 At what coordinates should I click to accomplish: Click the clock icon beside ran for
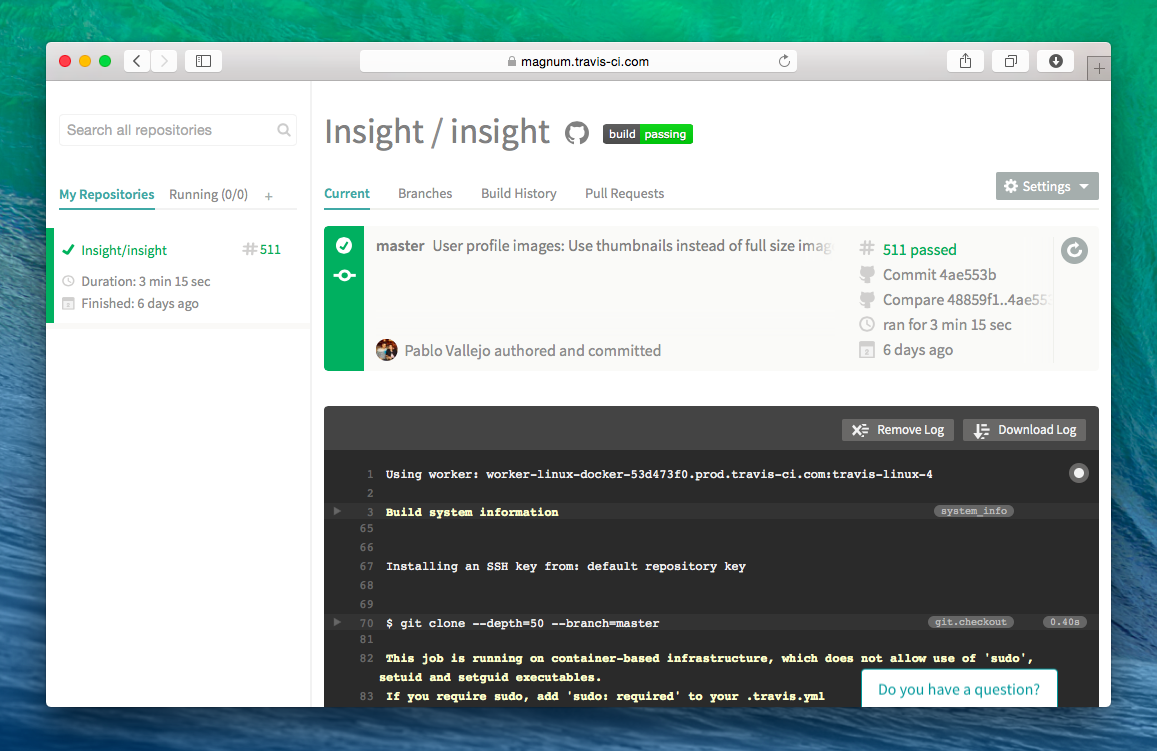coord(867,325)
